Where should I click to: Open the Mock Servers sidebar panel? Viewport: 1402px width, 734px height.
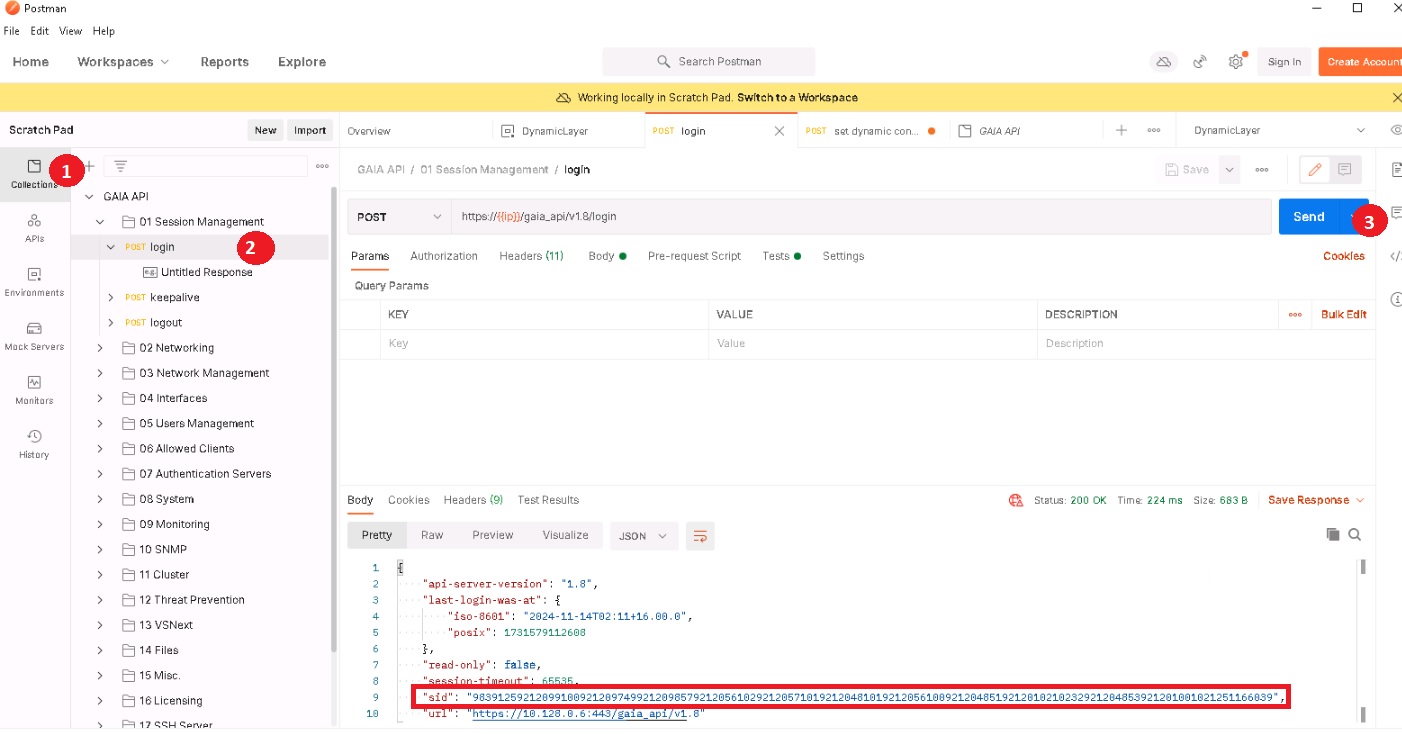point(34,336)
